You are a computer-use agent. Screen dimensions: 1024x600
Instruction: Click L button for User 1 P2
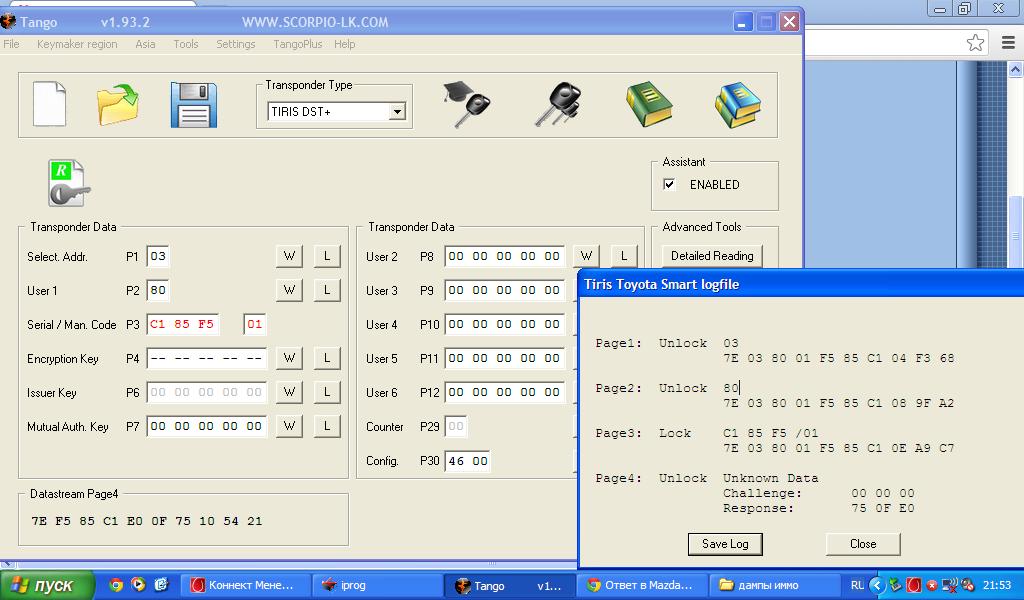pyautogui.click(x=327, y=290)
